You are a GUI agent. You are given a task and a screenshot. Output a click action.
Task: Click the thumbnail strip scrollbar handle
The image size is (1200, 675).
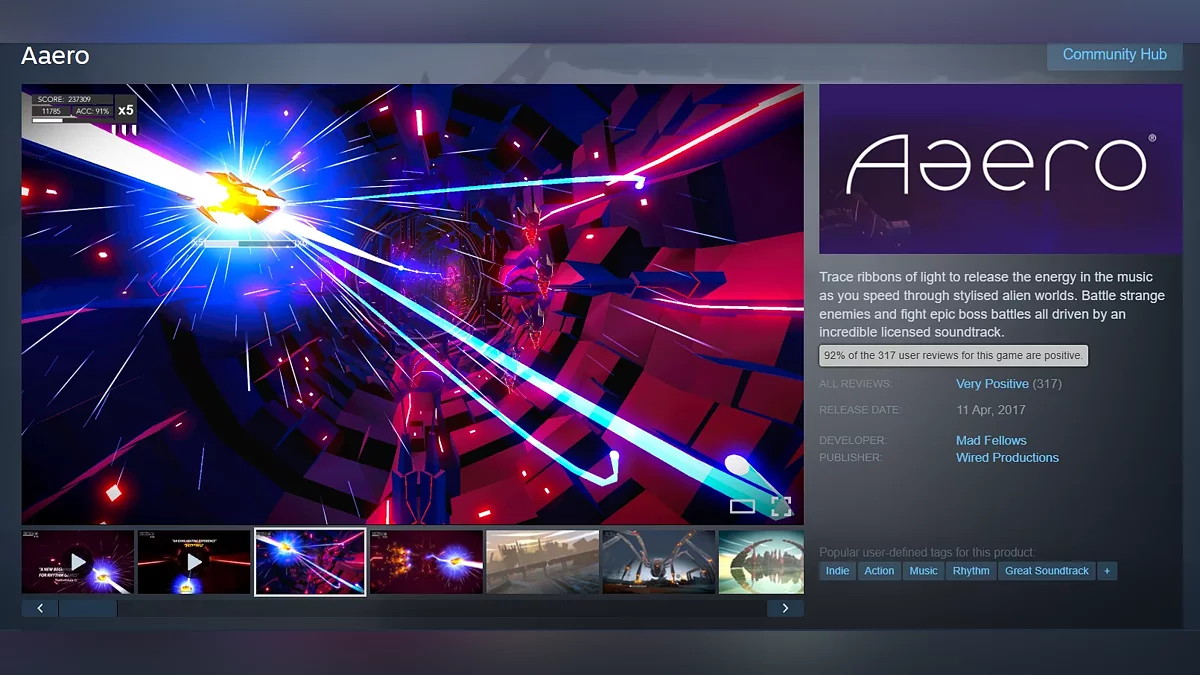pyautogui.click(x=88, y=608)
